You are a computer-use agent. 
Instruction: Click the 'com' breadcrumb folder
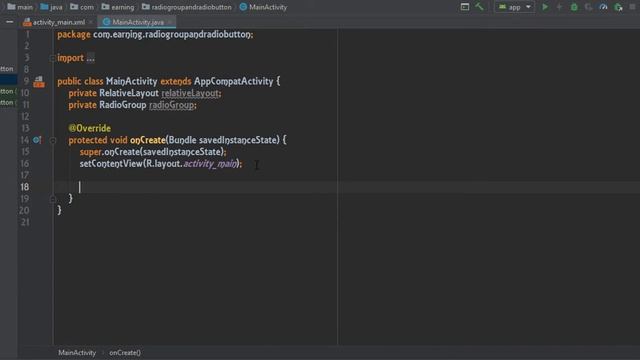(82, 7)
